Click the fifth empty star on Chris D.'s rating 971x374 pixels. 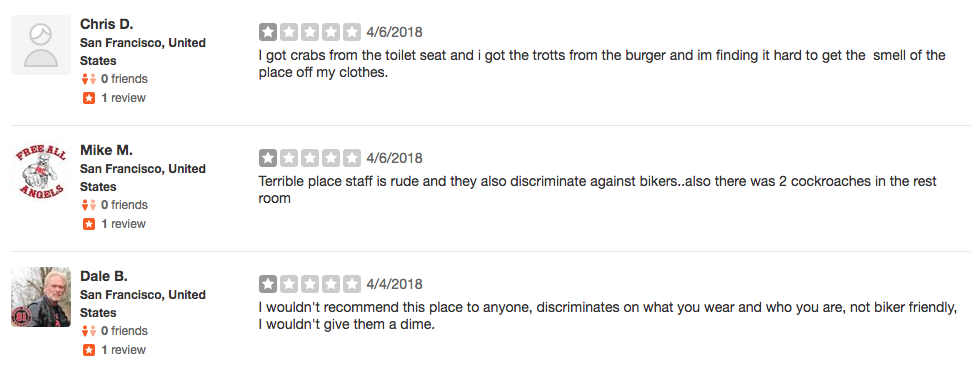pyautogui.click(x=352, y=32)
